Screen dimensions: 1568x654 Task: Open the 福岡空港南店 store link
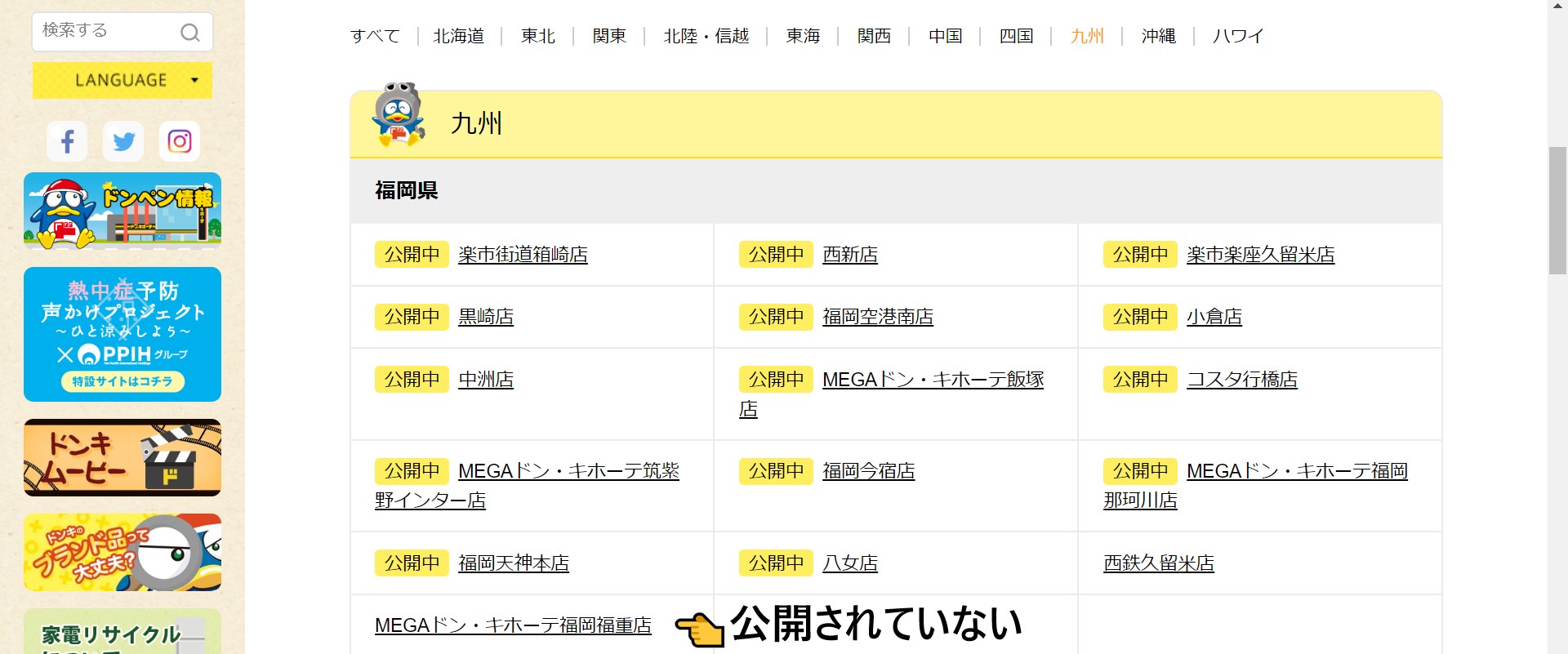[877, 317]
